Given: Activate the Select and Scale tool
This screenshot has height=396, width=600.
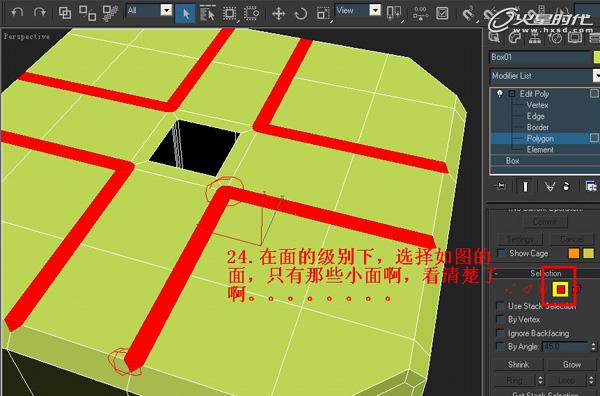Looking at the screenshot, I should 323,14.
